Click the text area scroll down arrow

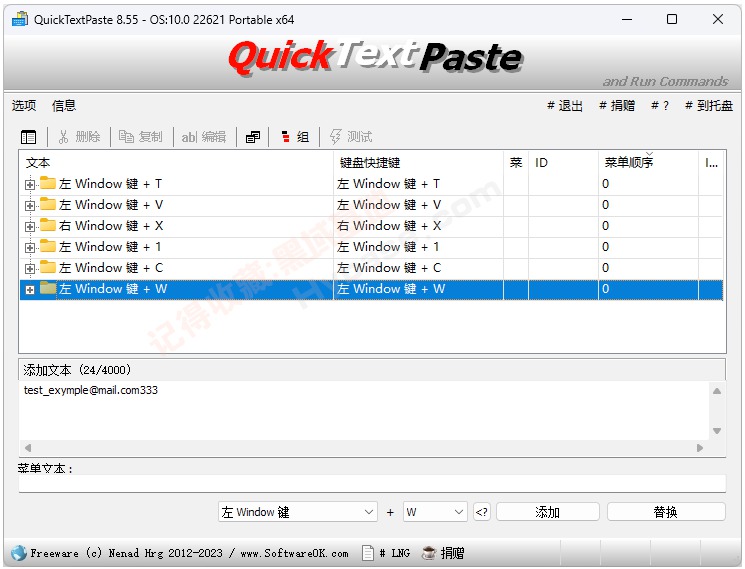point(717,431)
